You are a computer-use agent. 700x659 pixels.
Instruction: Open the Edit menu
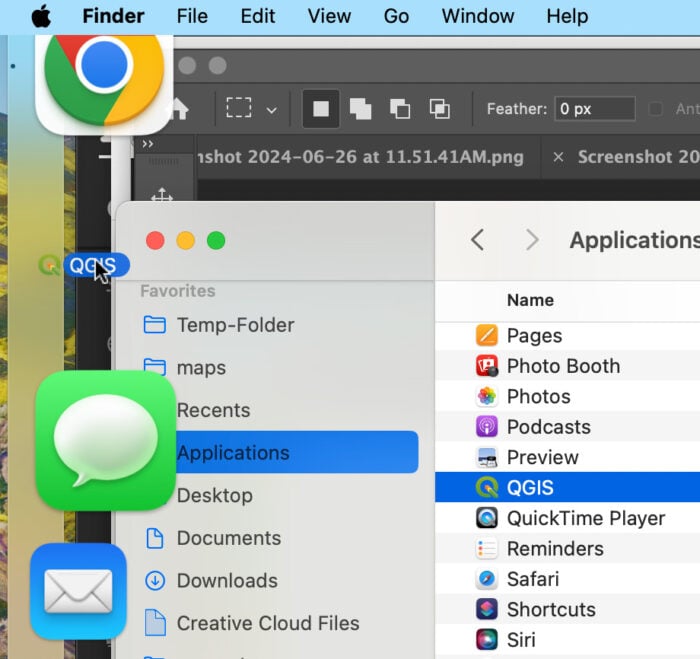pyautogui.click(x=258, y=17)
